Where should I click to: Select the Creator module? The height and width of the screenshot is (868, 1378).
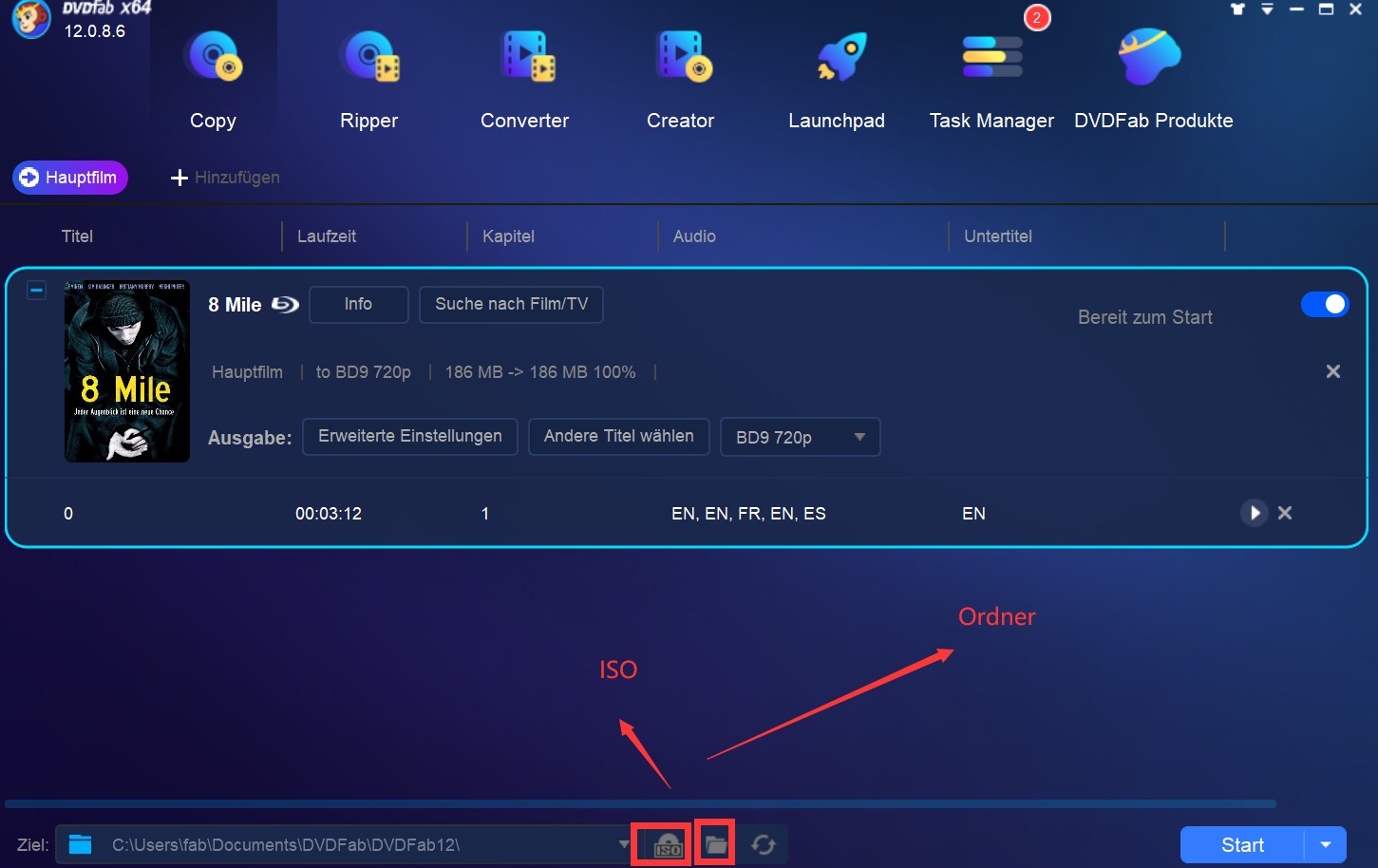[681, 79]
